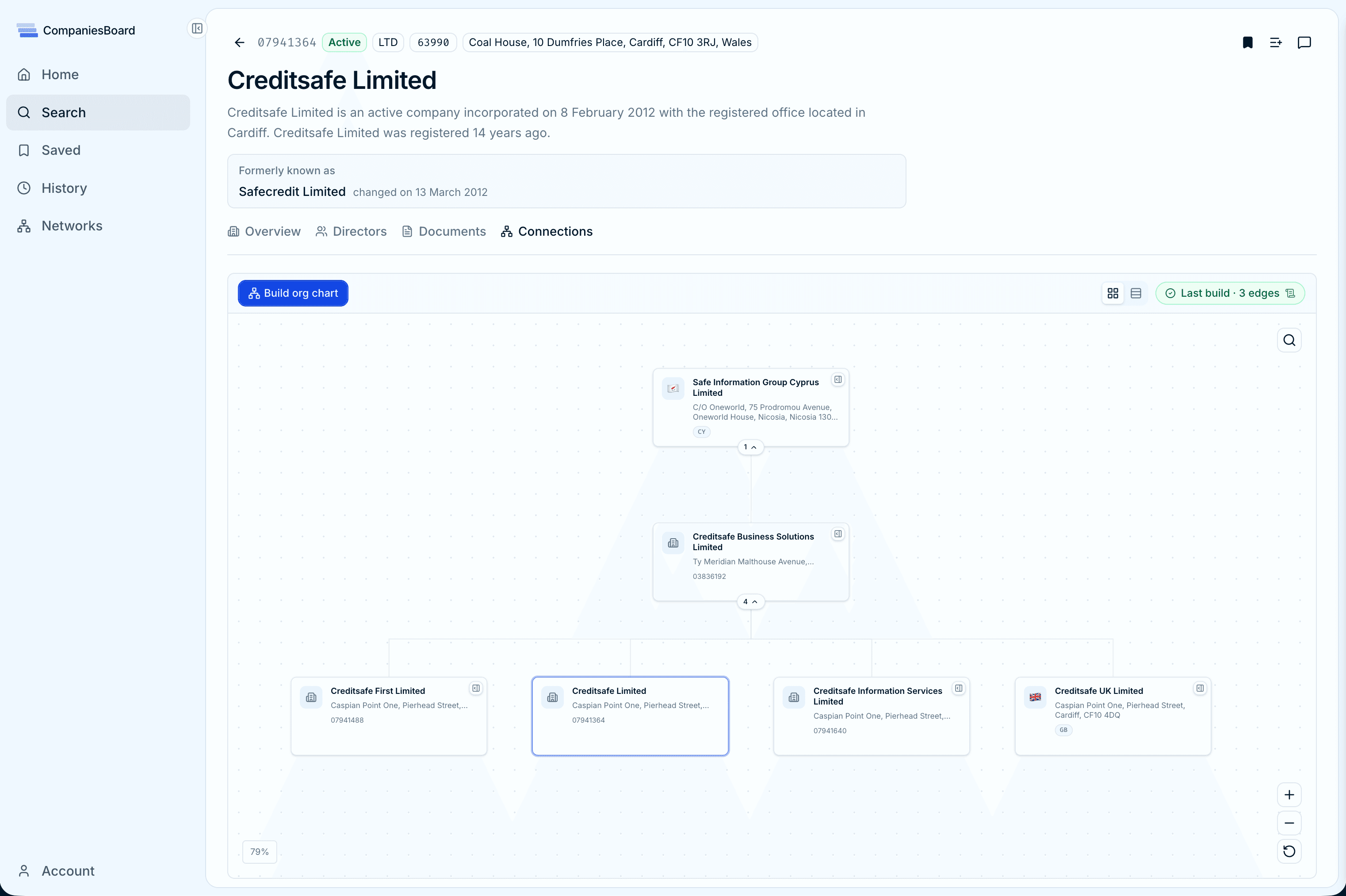Click company number 07941640
This screenshot has height=896, width=1346.
830,731
